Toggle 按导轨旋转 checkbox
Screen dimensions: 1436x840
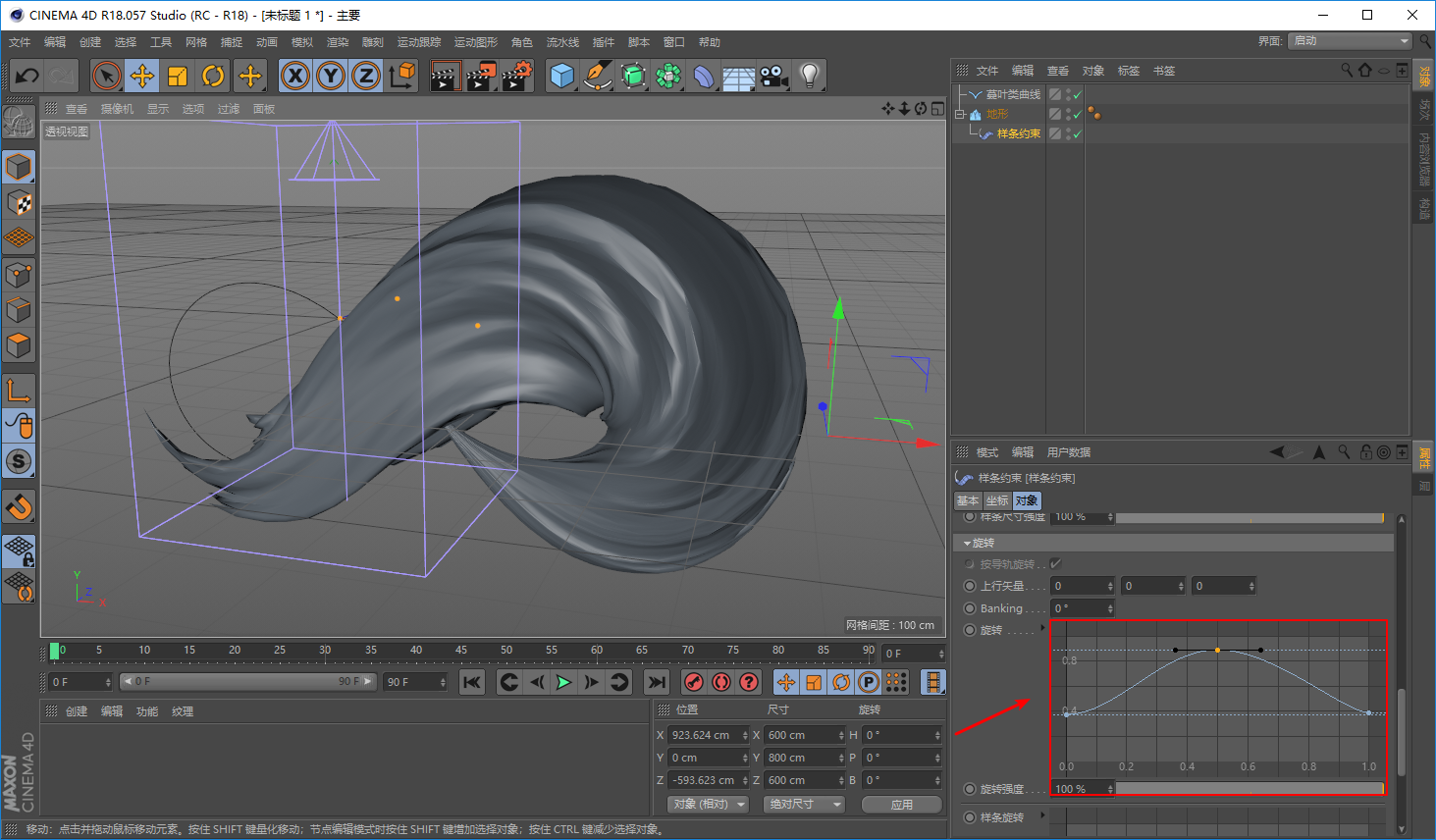(1055, 564)
